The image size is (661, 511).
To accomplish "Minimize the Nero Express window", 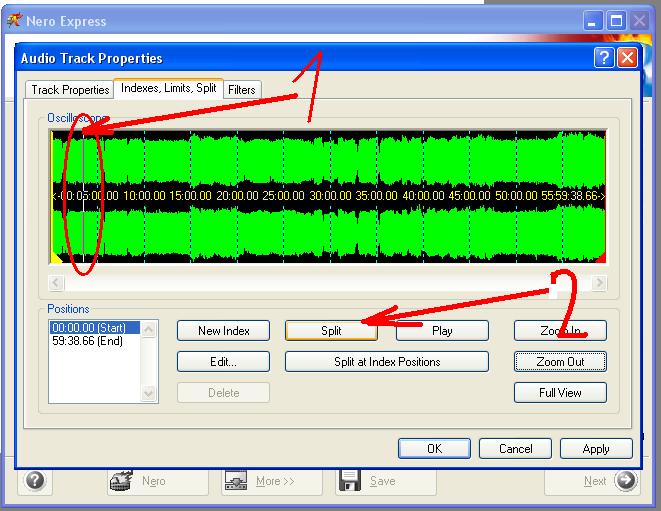I will [593, 21].
